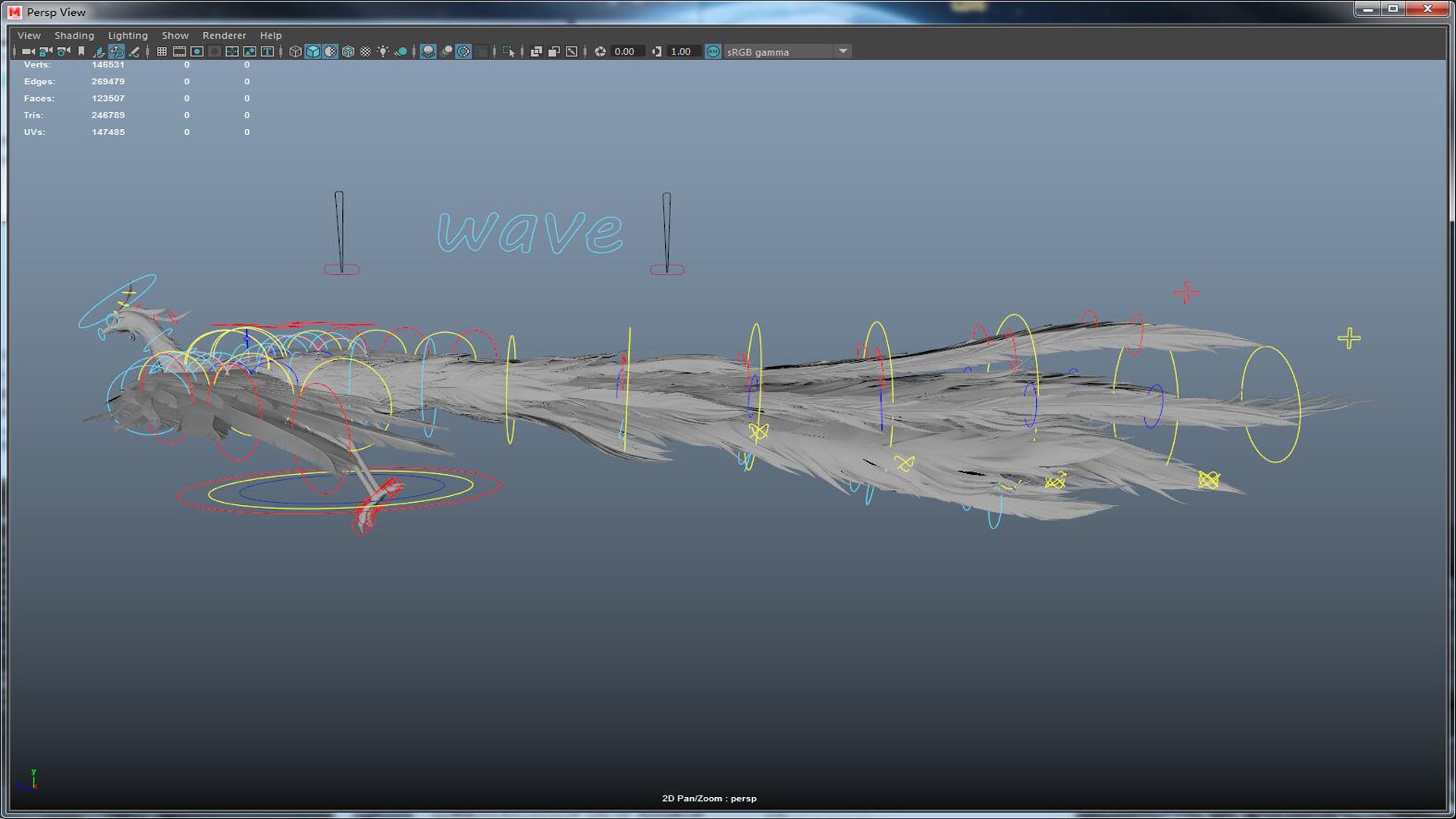Toggle the resolution gate icon
The height and width of the screenshot is (819, 1456).
tap(197, 52)
